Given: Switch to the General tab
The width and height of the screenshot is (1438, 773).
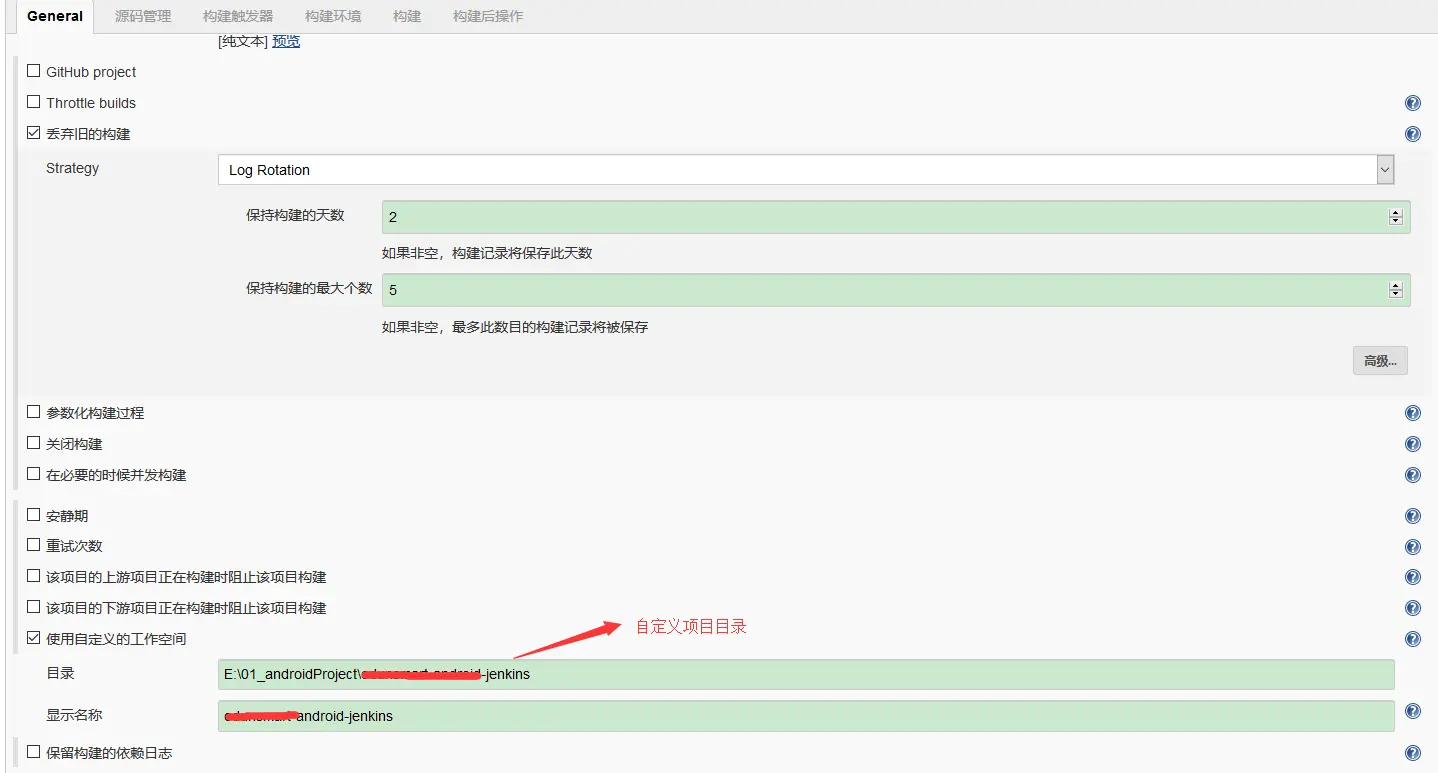Looking at the screenshot, I should 55,16.
